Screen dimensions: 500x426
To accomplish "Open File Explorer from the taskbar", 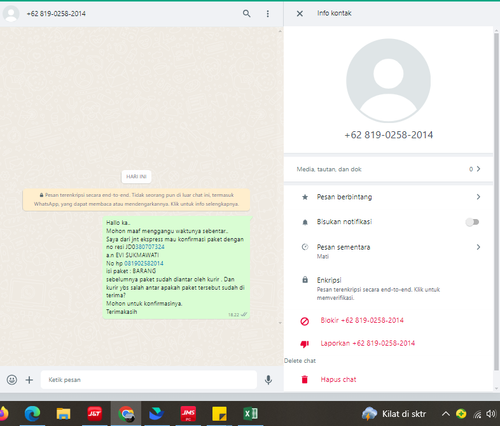I will 63,414.
